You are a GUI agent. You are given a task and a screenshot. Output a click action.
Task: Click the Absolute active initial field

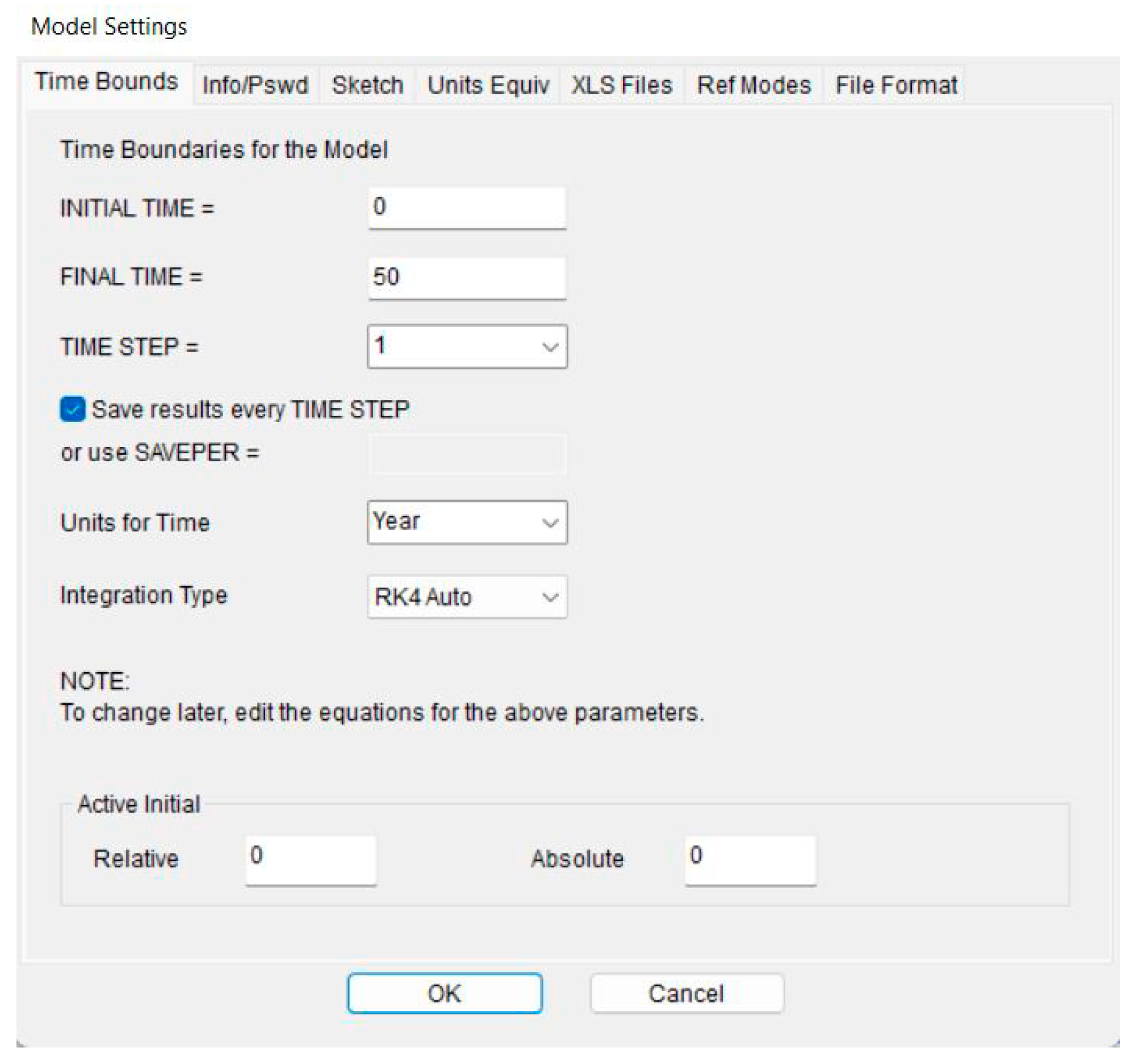click(x=750, y=859)
